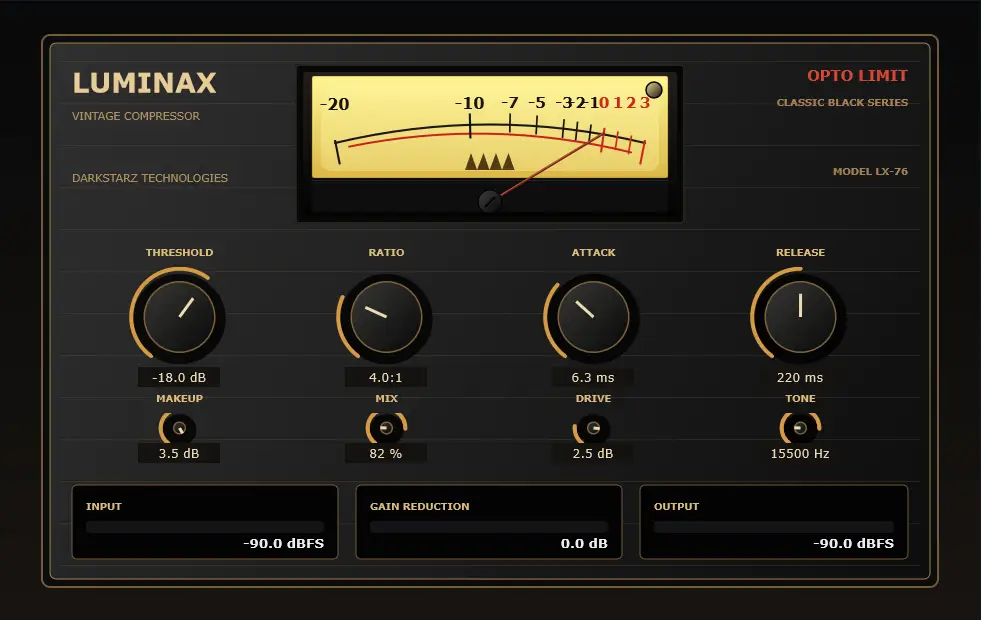981x620 pixels.
Task: Select the Attack knob
Action: (593, 317)
